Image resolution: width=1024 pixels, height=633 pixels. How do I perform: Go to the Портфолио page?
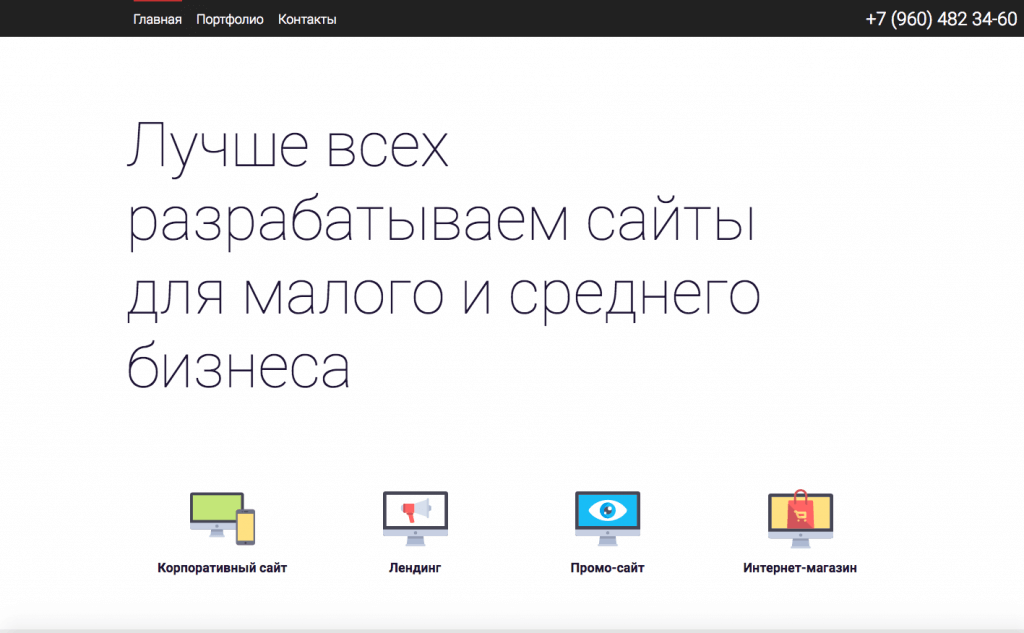[x=230, y=19]
